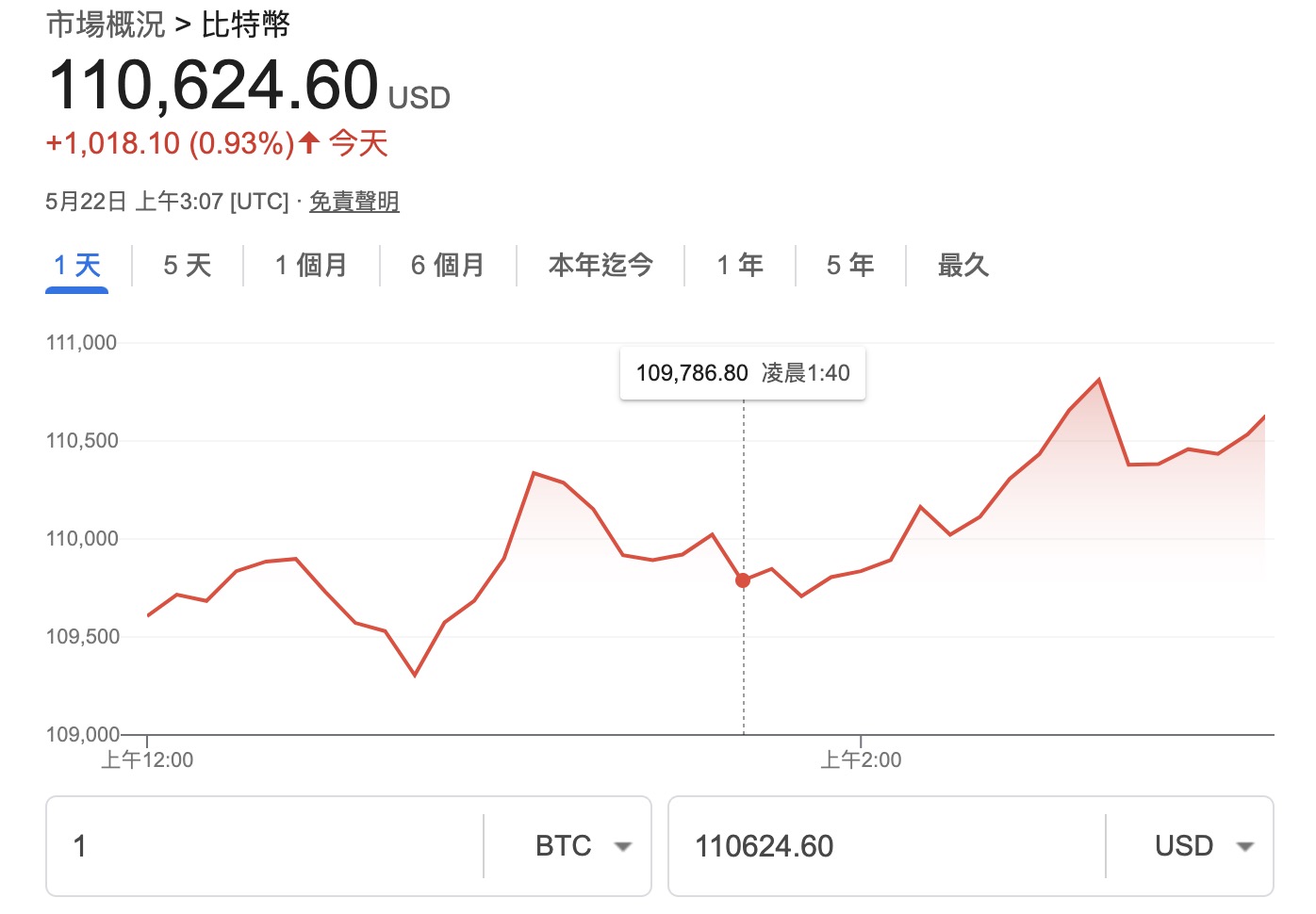
Task: Open the 最久 maximum range tab
Action: pyautogui.click(x=962, y=266)
